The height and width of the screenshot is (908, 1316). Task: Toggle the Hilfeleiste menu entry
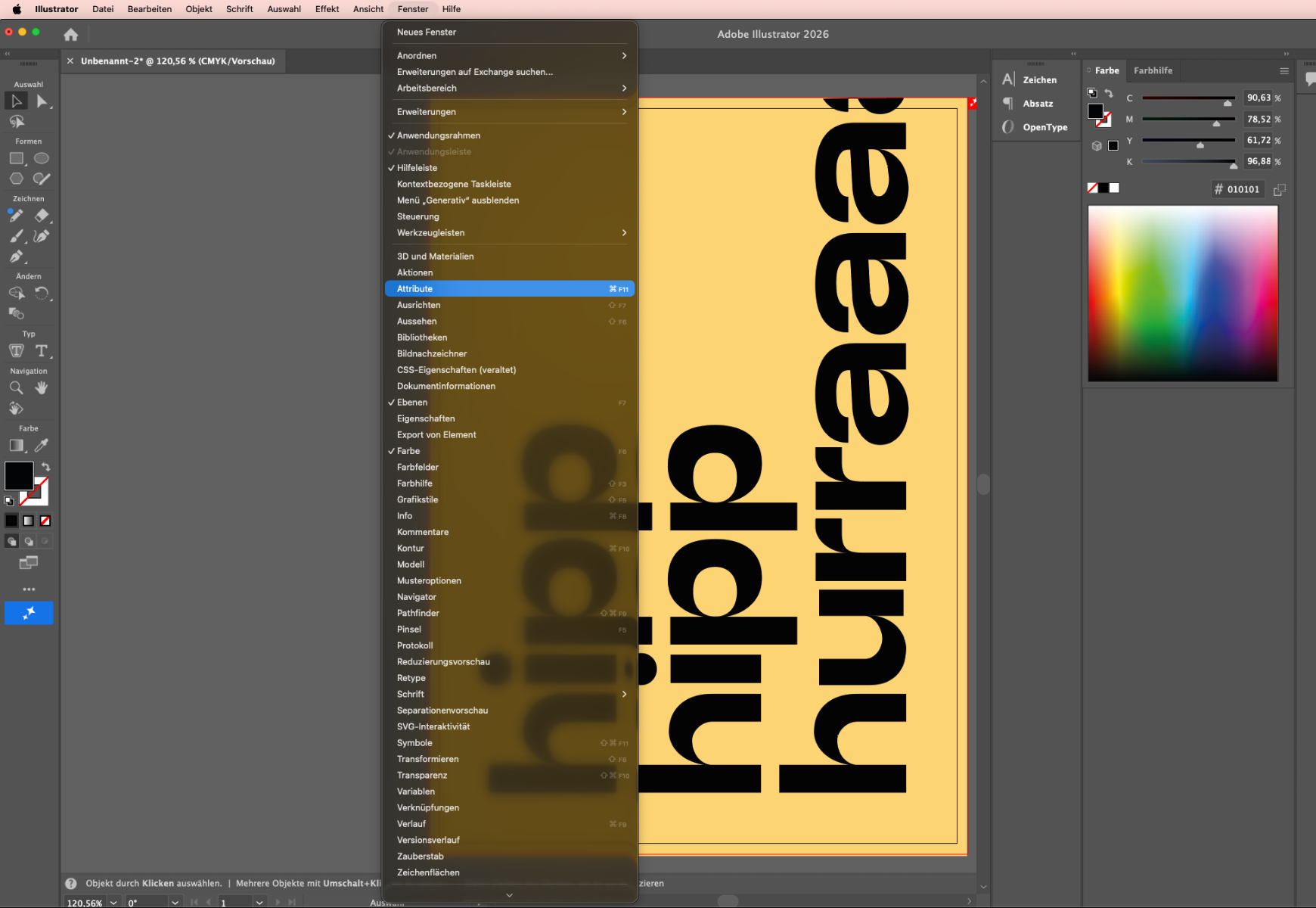(510, 168)
